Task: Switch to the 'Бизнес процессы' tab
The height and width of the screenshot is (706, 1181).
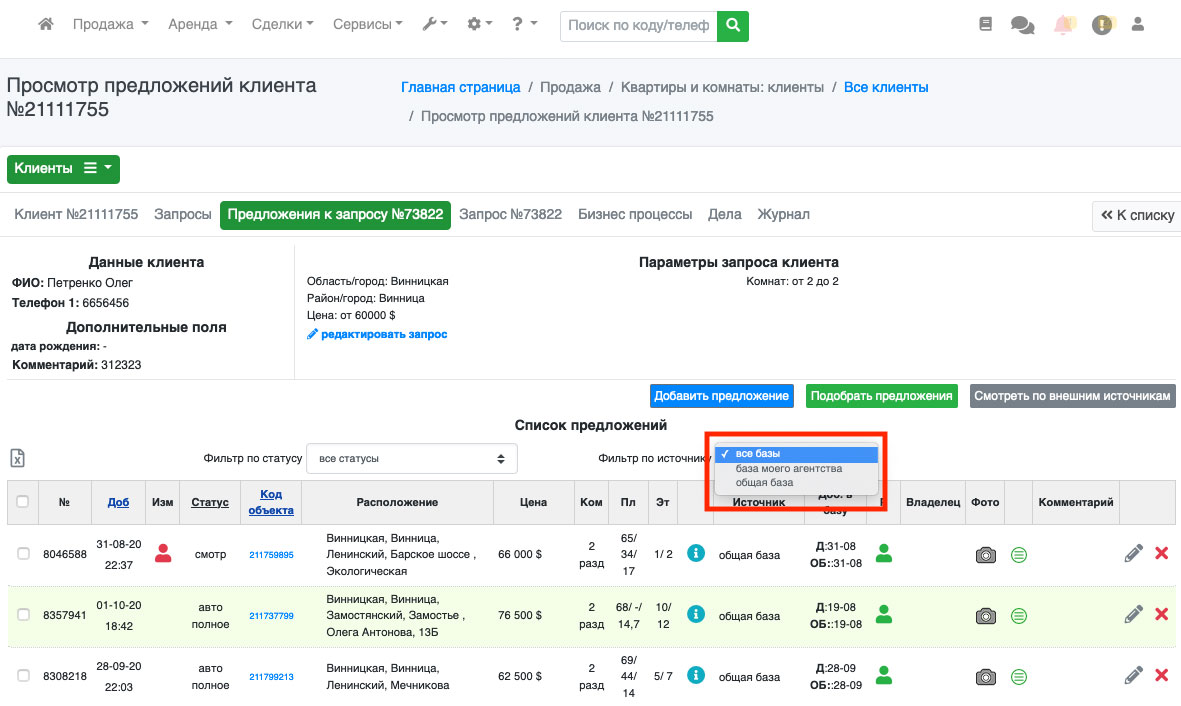Action: click(635, 214)
